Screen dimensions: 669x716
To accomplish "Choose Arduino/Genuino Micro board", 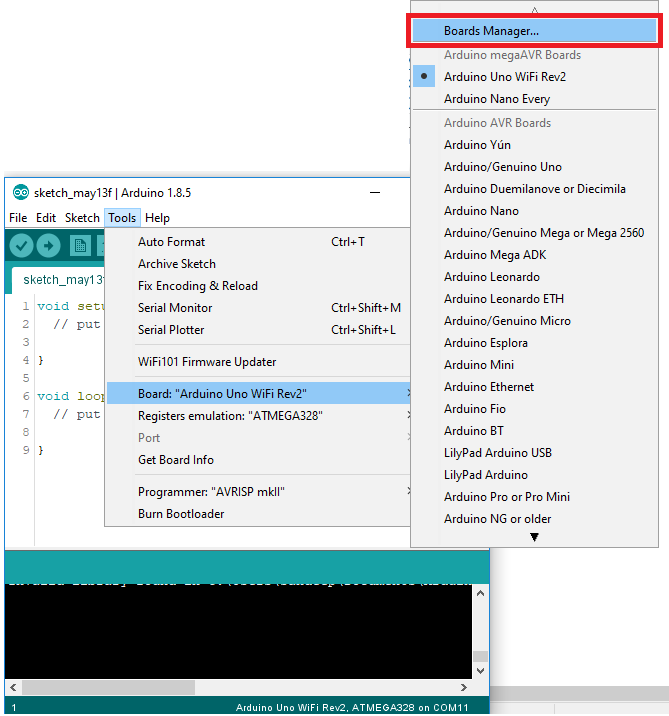I will (x=534, y=321).
